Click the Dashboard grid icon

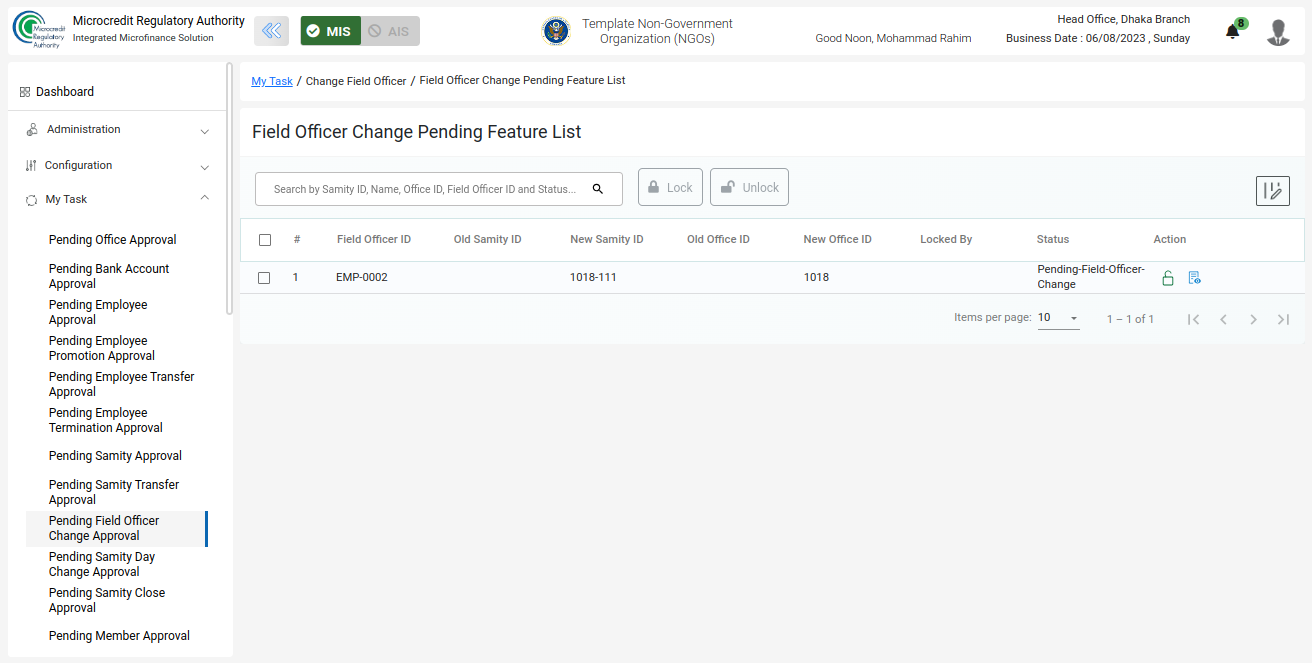click(x=25, y=92)
